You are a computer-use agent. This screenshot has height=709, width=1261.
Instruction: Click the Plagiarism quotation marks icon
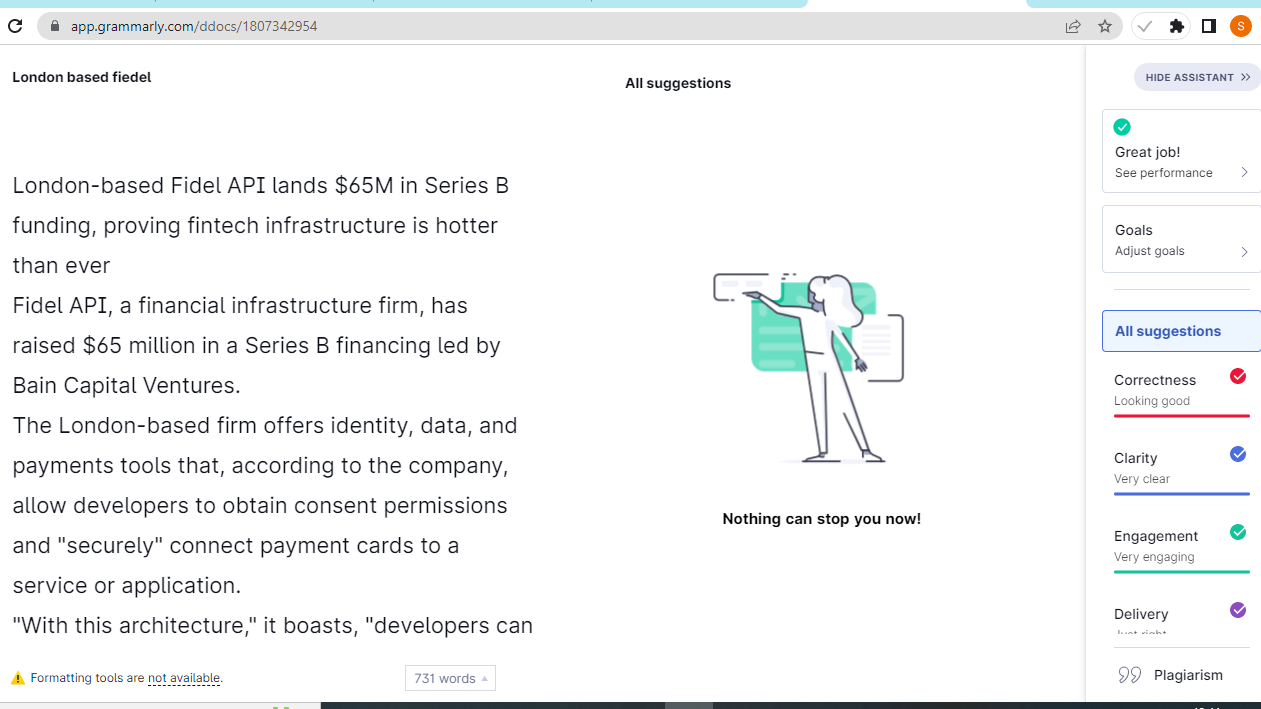point(1130,675)
